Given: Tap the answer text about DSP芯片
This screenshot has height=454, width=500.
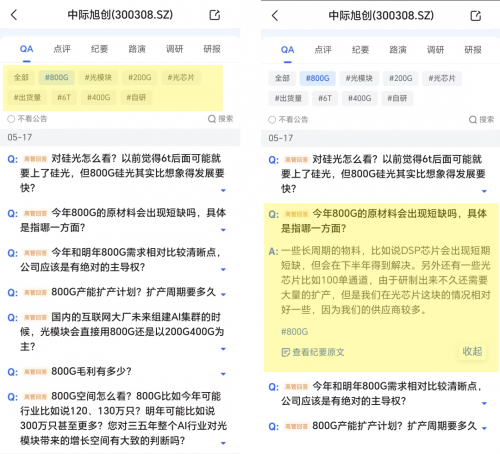Looking at the screenshot, I should coord(385,281).
